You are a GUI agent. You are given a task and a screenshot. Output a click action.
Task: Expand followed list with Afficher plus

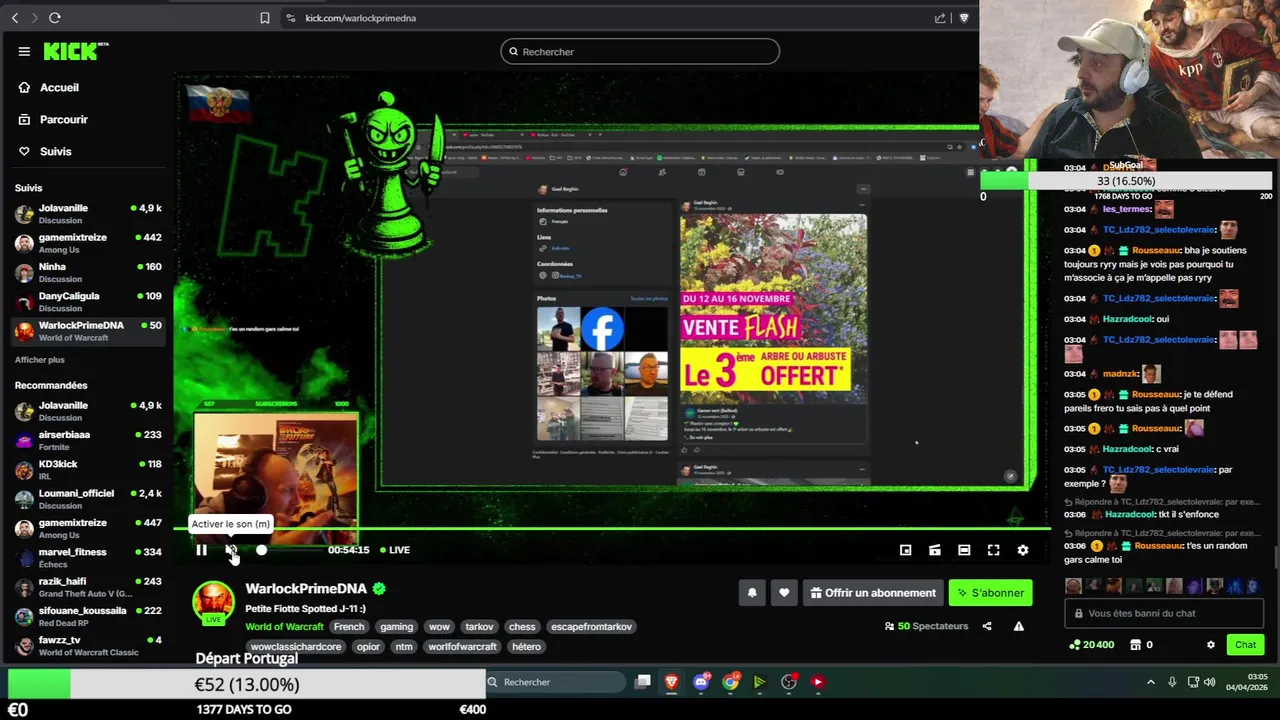(40, 359)
